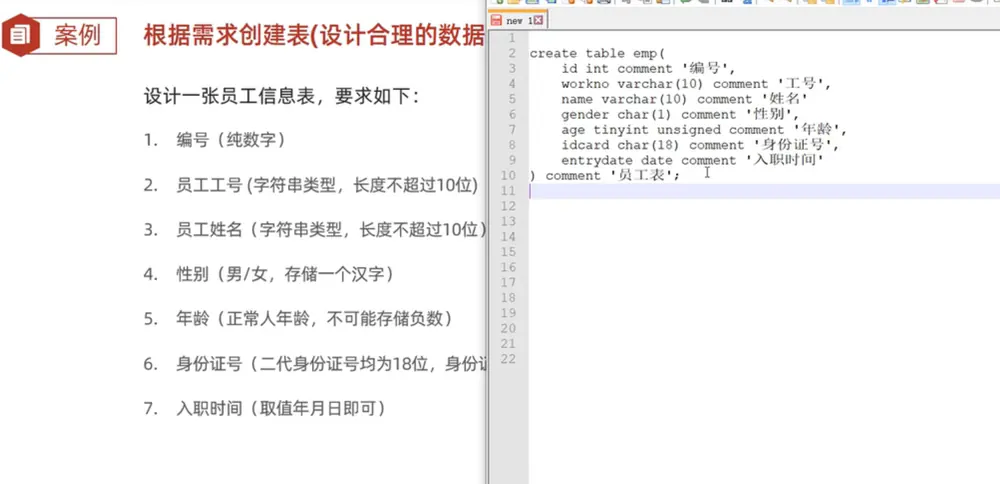Click the comment string '身份证号'
This screenshot has height=484, width=1000.
pos(795,145)
